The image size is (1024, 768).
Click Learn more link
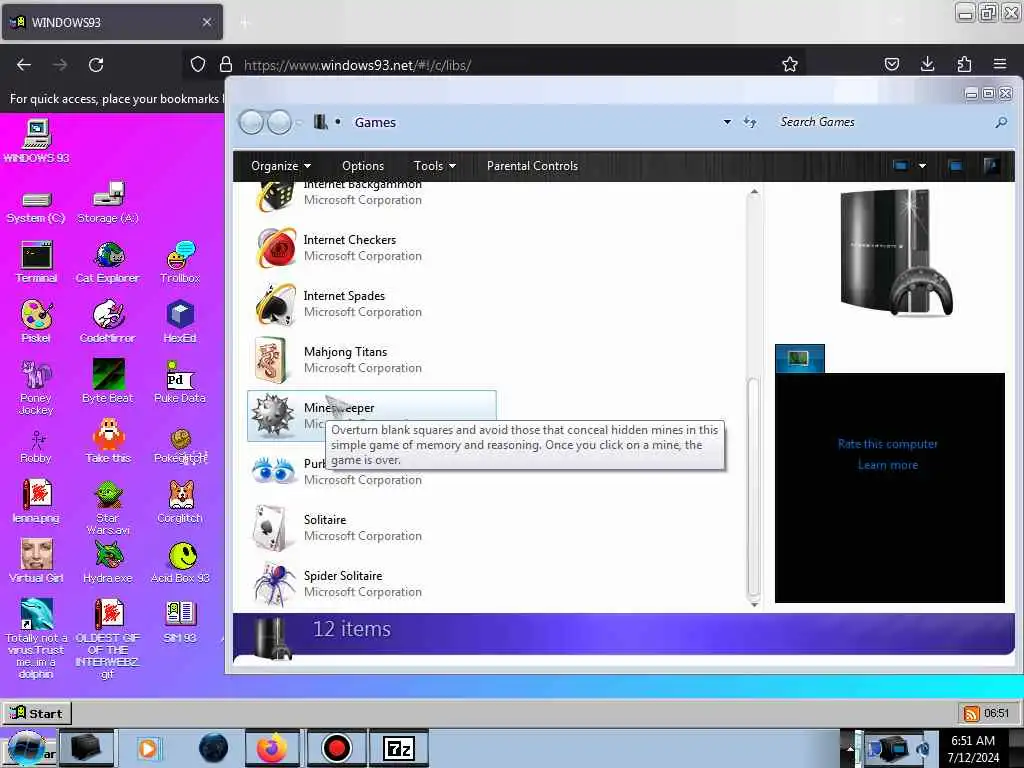[888, 465]
